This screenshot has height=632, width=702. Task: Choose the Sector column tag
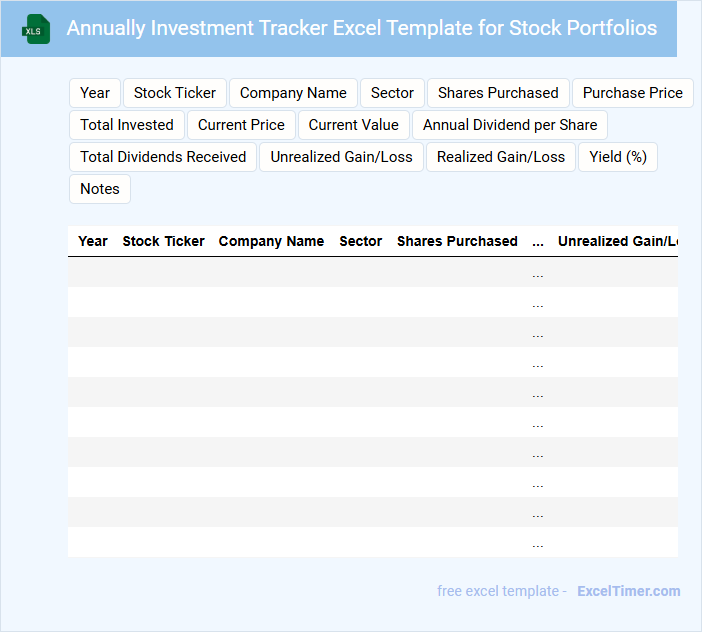coord(392,93)
